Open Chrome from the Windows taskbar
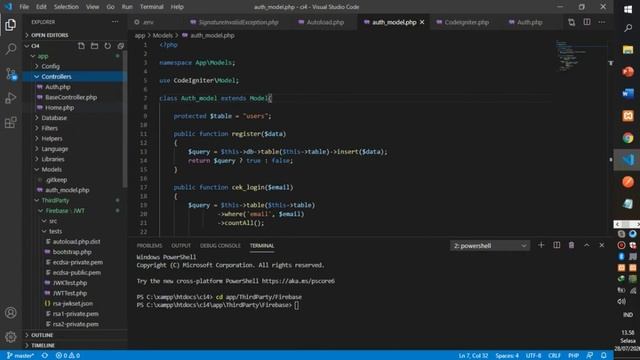The height and width of the screenshot is (360, 640). pyautogui.click(x=628, y=138)
